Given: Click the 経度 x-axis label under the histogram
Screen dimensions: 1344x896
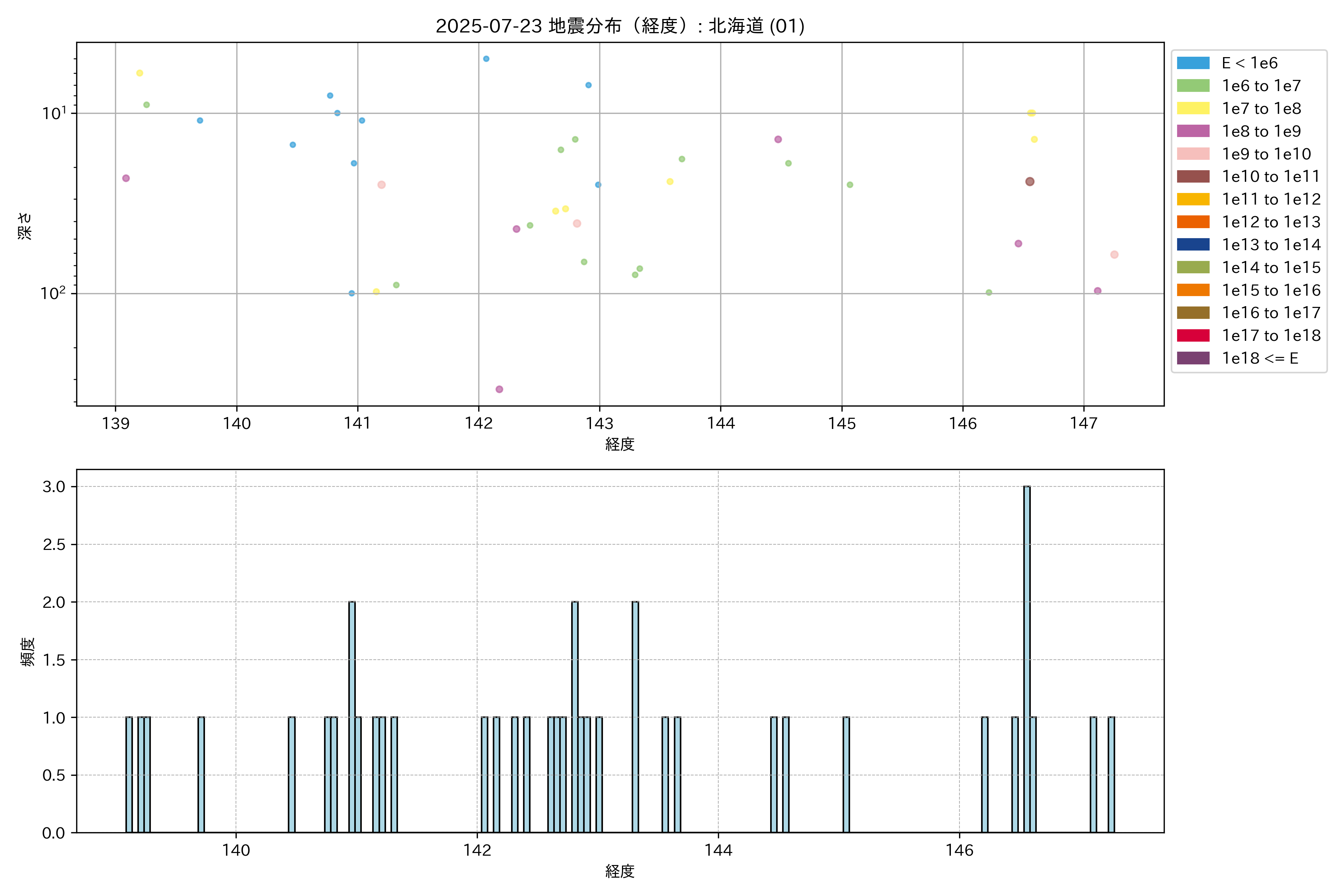Looking at the screenshot, I should 620,871.
